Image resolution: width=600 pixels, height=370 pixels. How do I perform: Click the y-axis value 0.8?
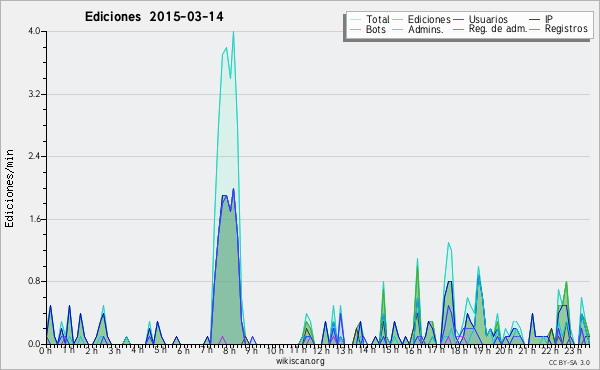34,282
